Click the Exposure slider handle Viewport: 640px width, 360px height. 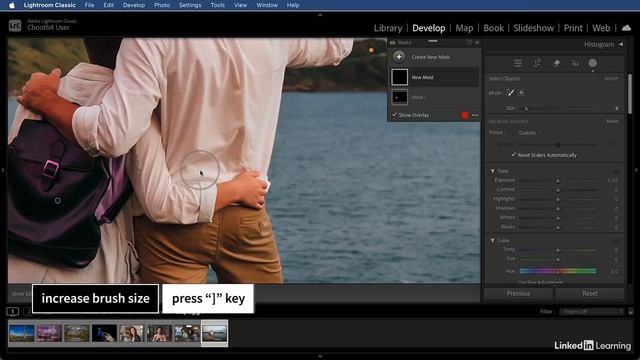coord(558,180)
